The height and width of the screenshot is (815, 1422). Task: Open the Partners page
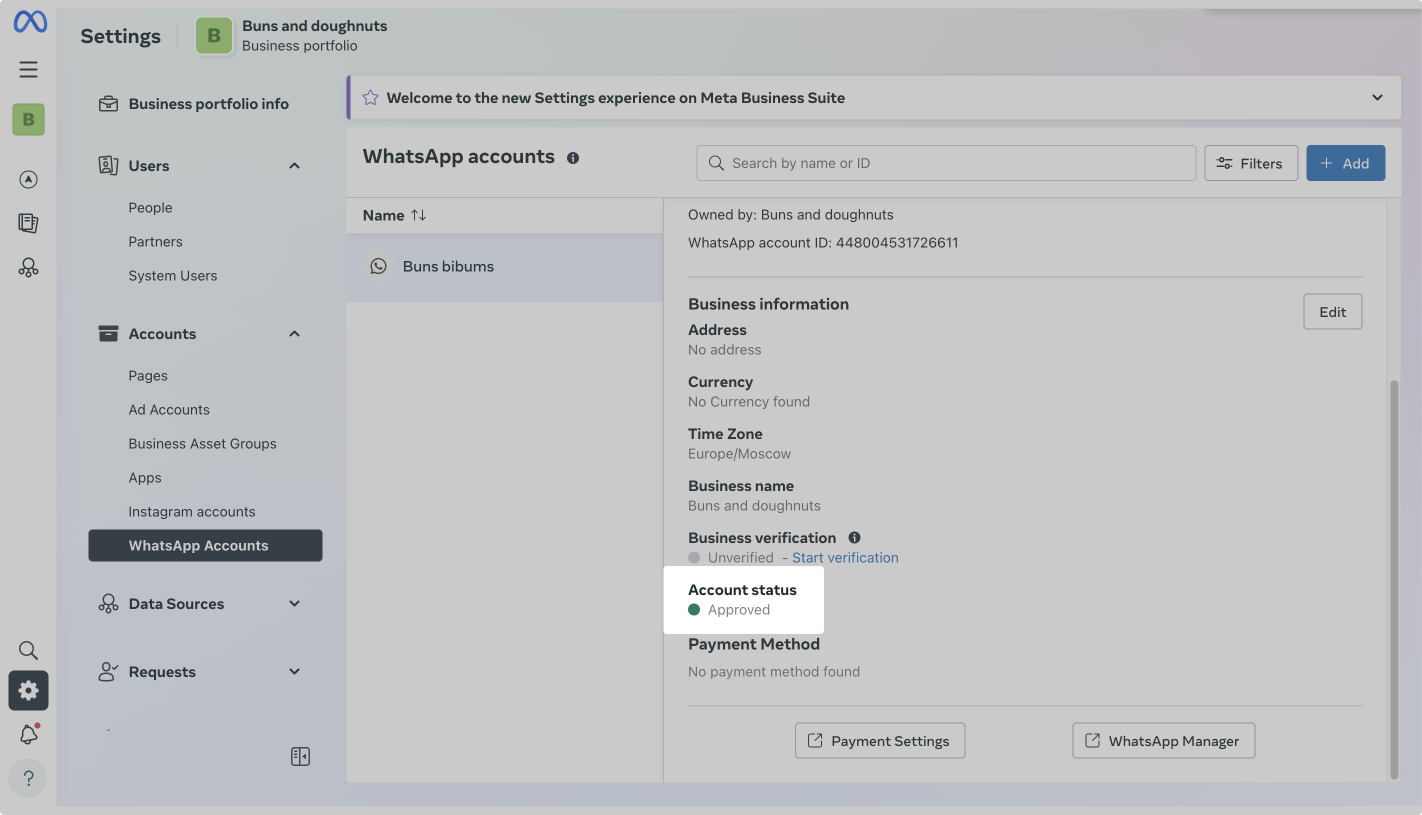coord(155,242)
